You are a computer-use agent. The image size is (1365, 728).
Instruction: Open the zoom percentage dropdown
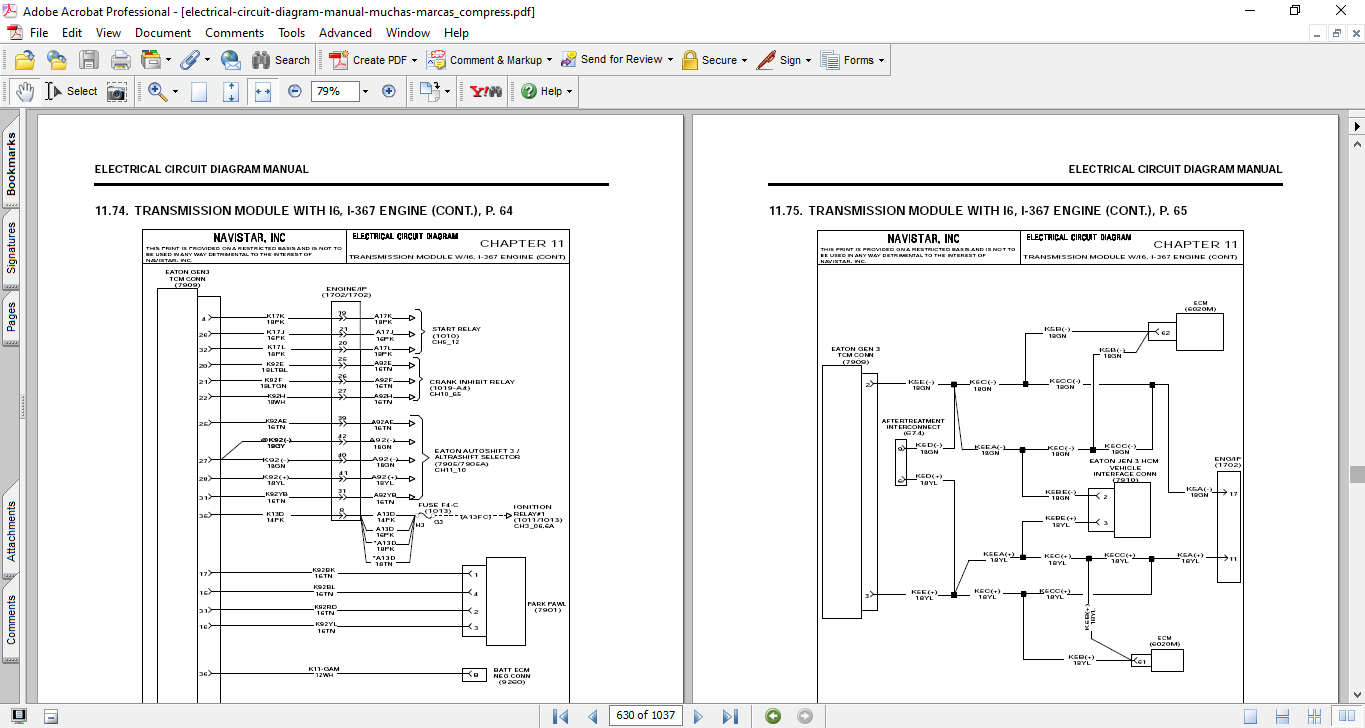[x=365, y=91]
